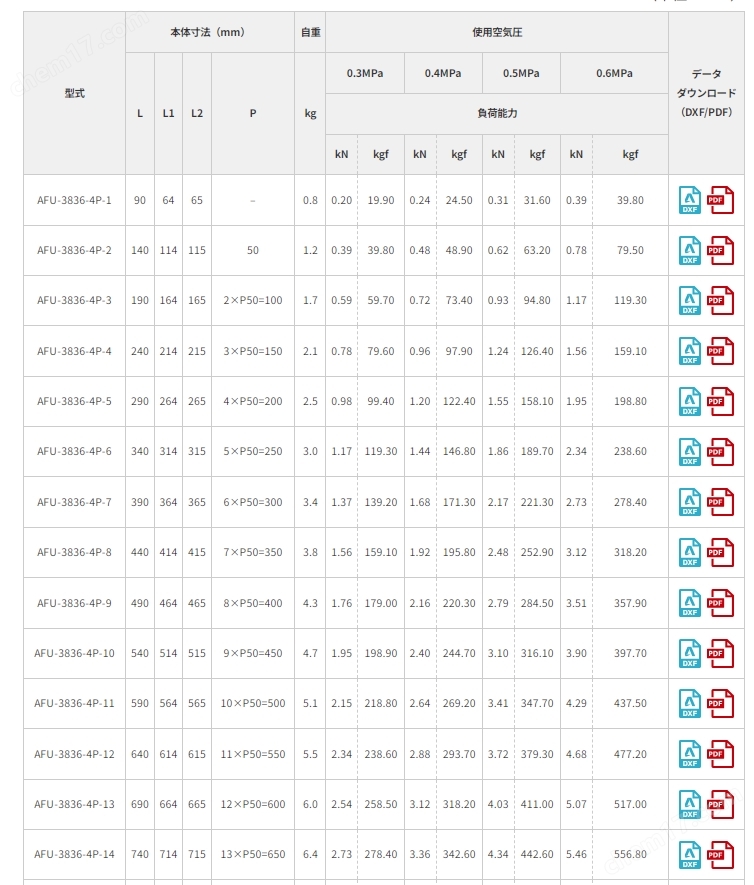The height and width of the screenshot is (885, 754).
Task: Download PDF file for AFU-3836-4P-2
Action: tap(720, 251)
